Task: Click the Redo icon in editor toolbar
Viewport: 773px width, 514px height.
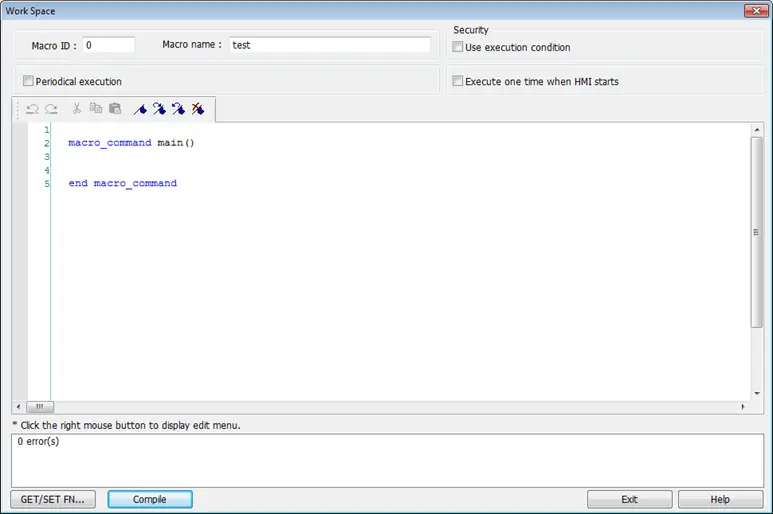Action: pos(51,109)
